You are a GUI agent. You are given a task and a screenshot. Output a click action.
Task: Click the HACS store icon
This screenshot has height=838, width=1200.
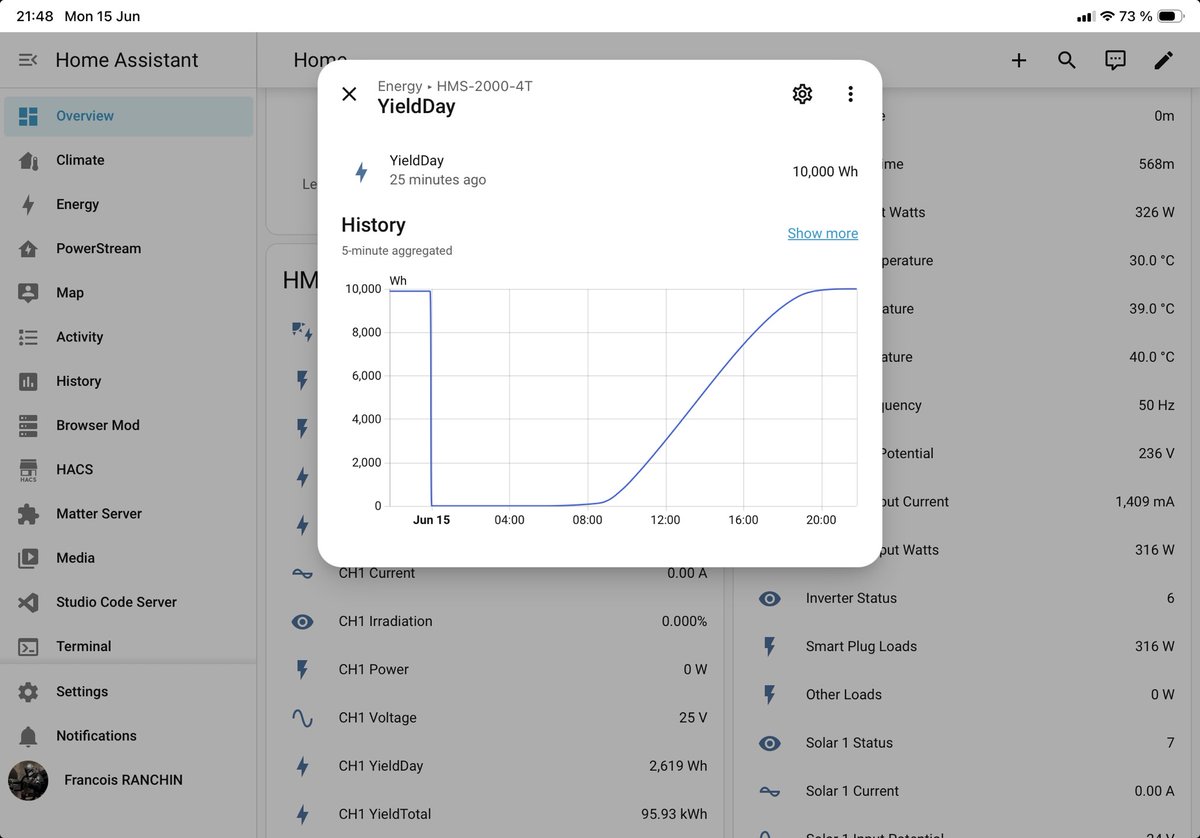click(x=28, y=469)
